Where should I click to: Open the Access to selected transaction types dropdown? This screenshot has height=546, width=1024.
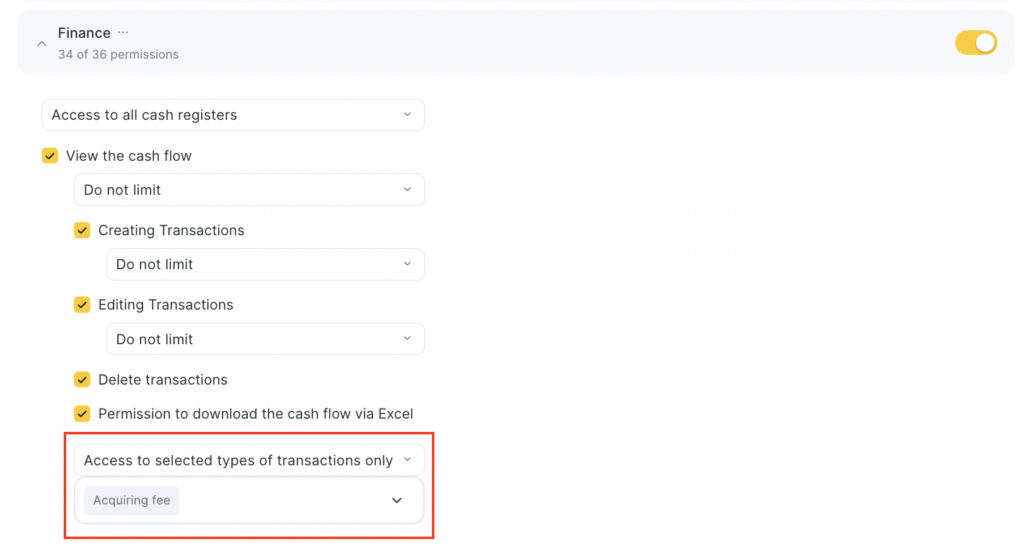248,461
